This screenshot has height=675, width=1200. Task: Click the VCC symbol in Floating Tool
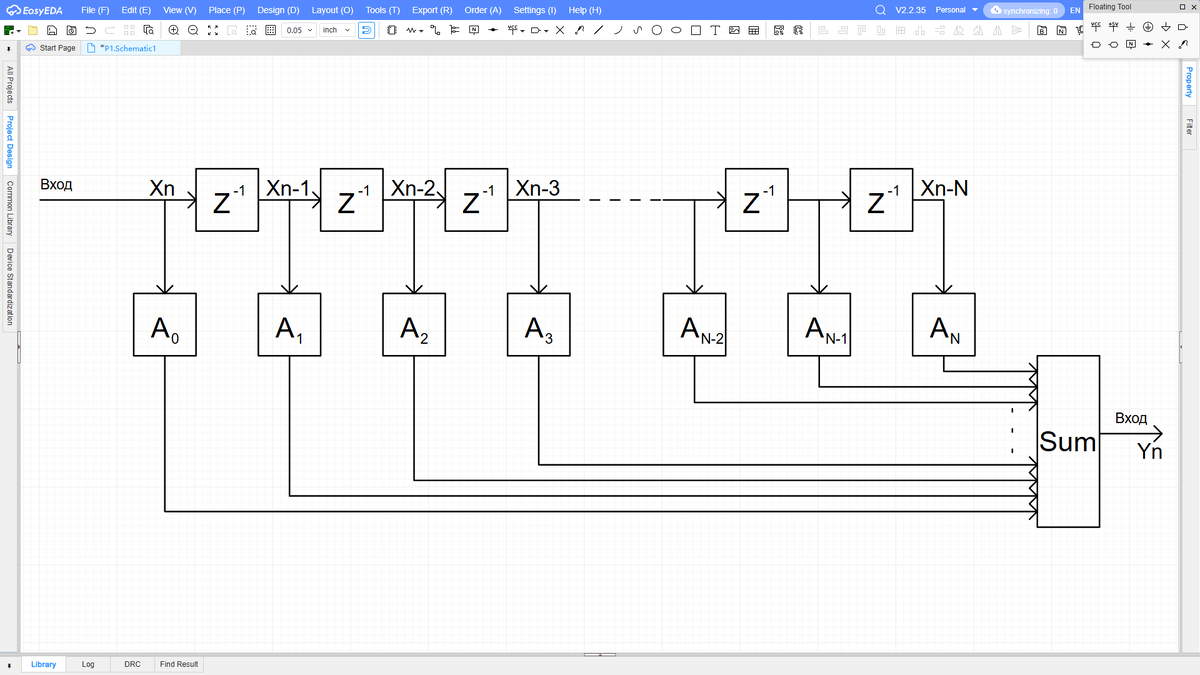(1096, 26)
